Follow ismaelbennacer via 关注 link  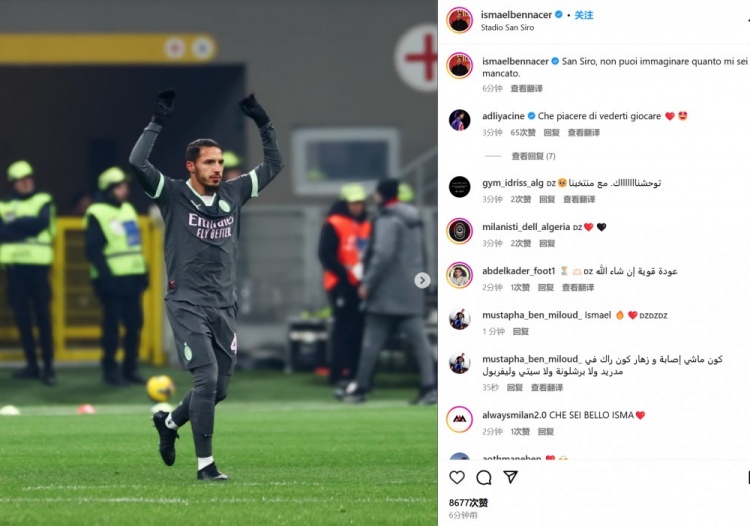point(584,15)
